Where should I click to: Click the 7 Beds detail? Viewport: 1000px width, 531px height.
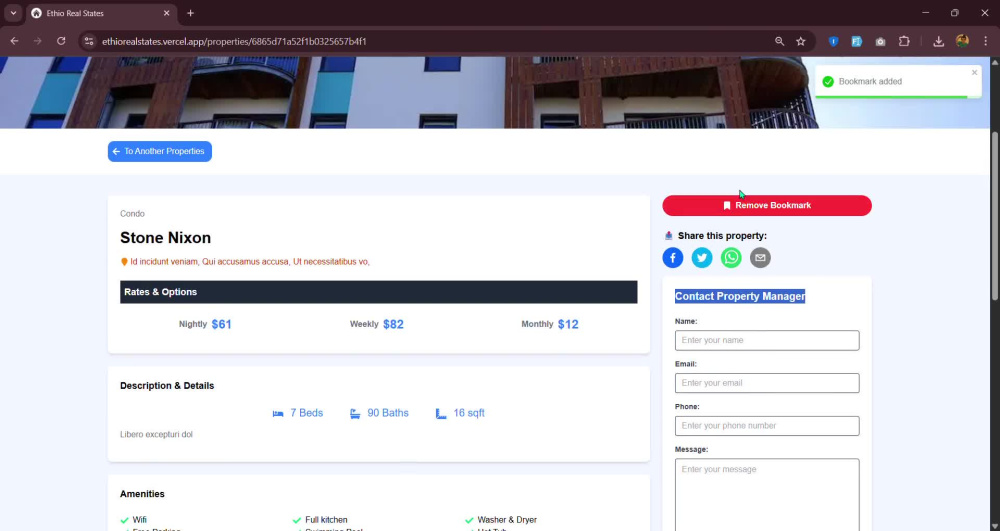[x=298, y=413]
